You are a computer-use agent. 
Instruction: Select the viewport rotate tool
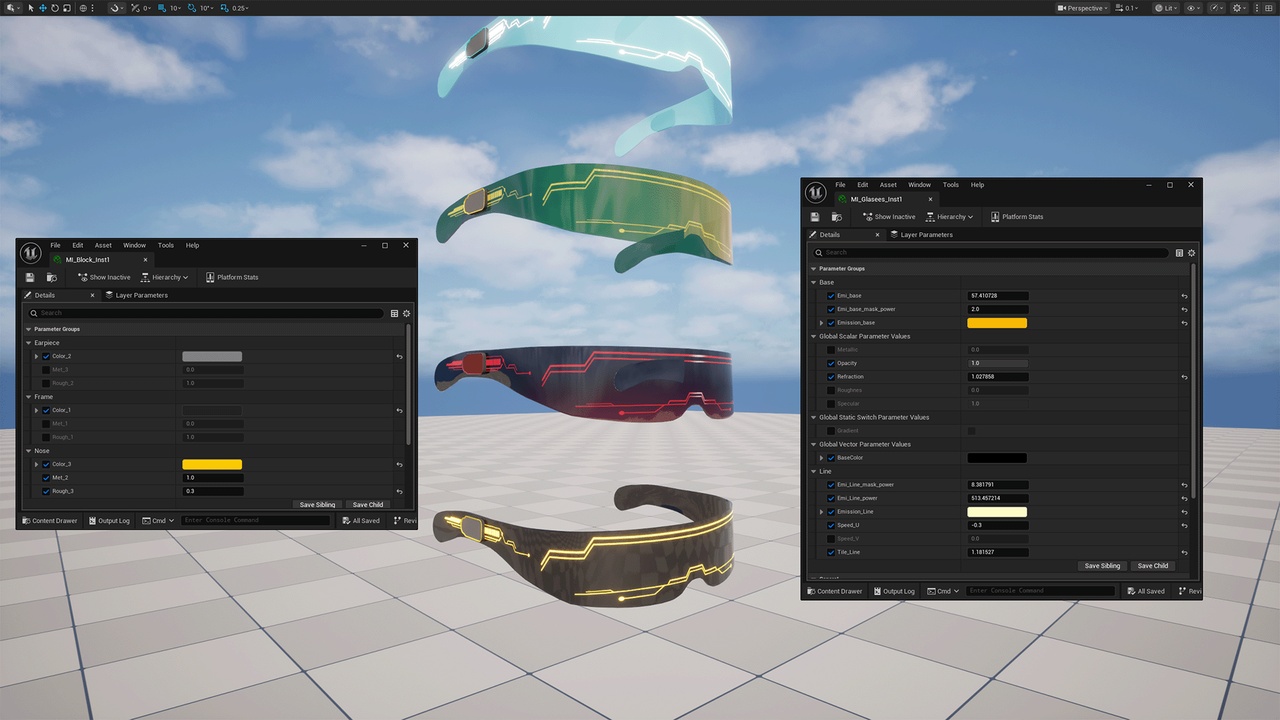click(x=55, y=8)
